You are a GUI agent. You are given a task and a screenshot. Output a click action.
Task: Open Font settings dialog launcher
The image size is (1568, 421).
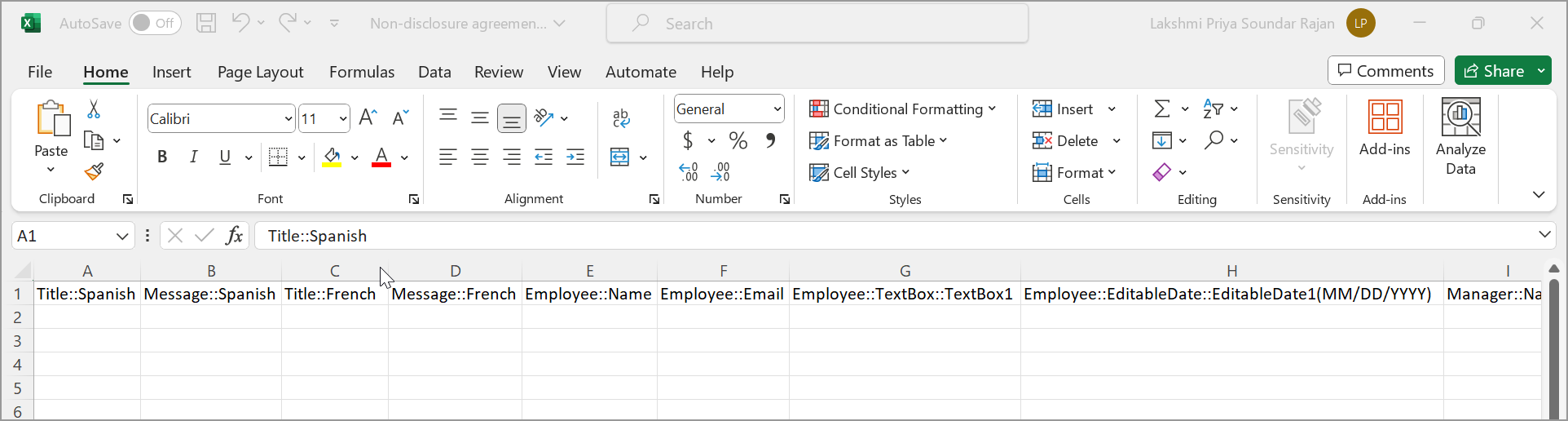pyautogui.click(x=414, y=199)
